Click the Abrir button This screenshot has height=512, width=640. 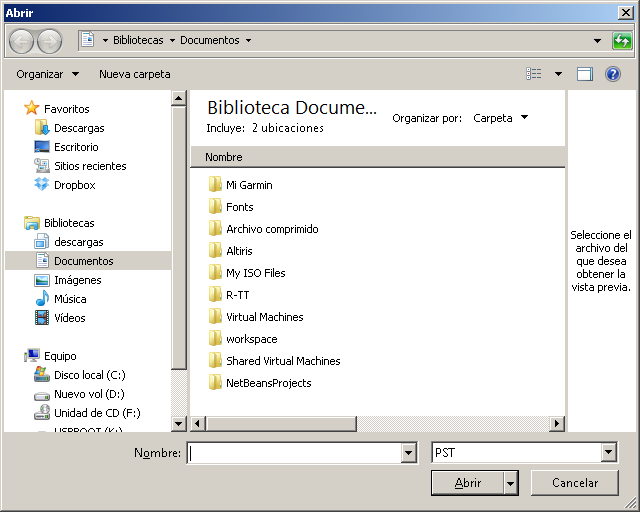point(468,483)
